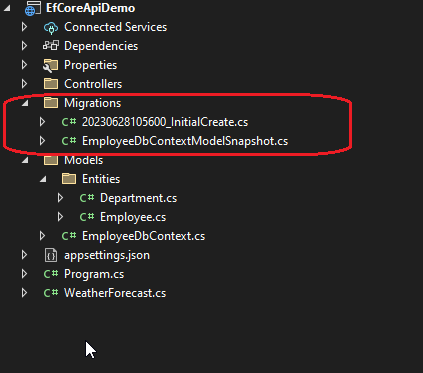Open EmployeeDbContextModelSnapshot.cs file name
This screenshot has width=423, height=373.
click(x=185, y=141)
